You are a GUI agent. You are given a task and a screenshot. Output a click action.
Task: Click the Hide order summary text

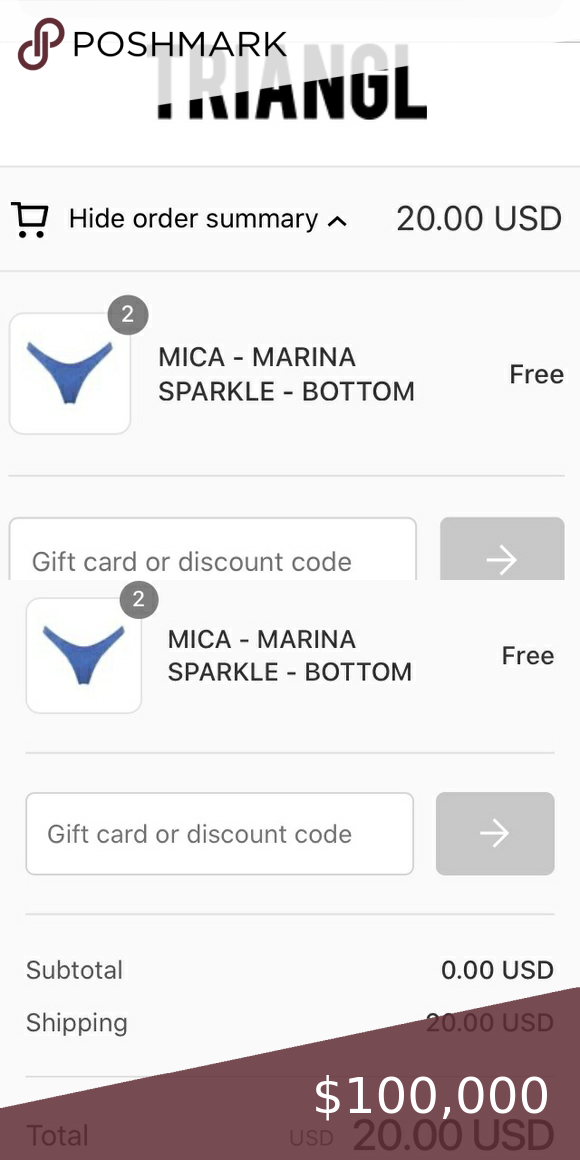point(193,219)
